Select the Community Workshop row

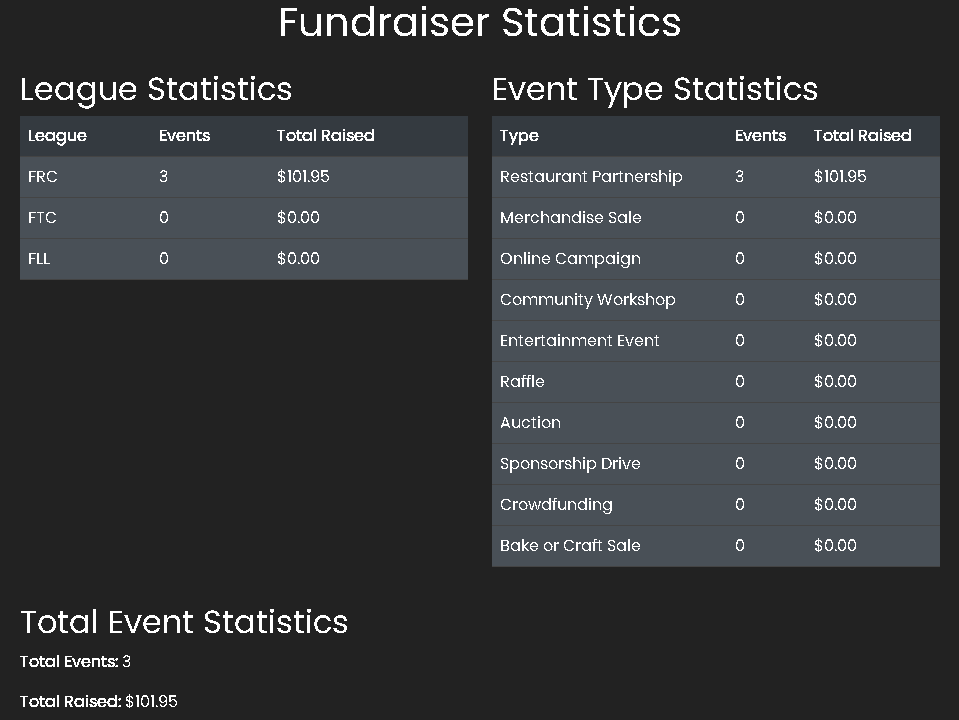(716, 300)
